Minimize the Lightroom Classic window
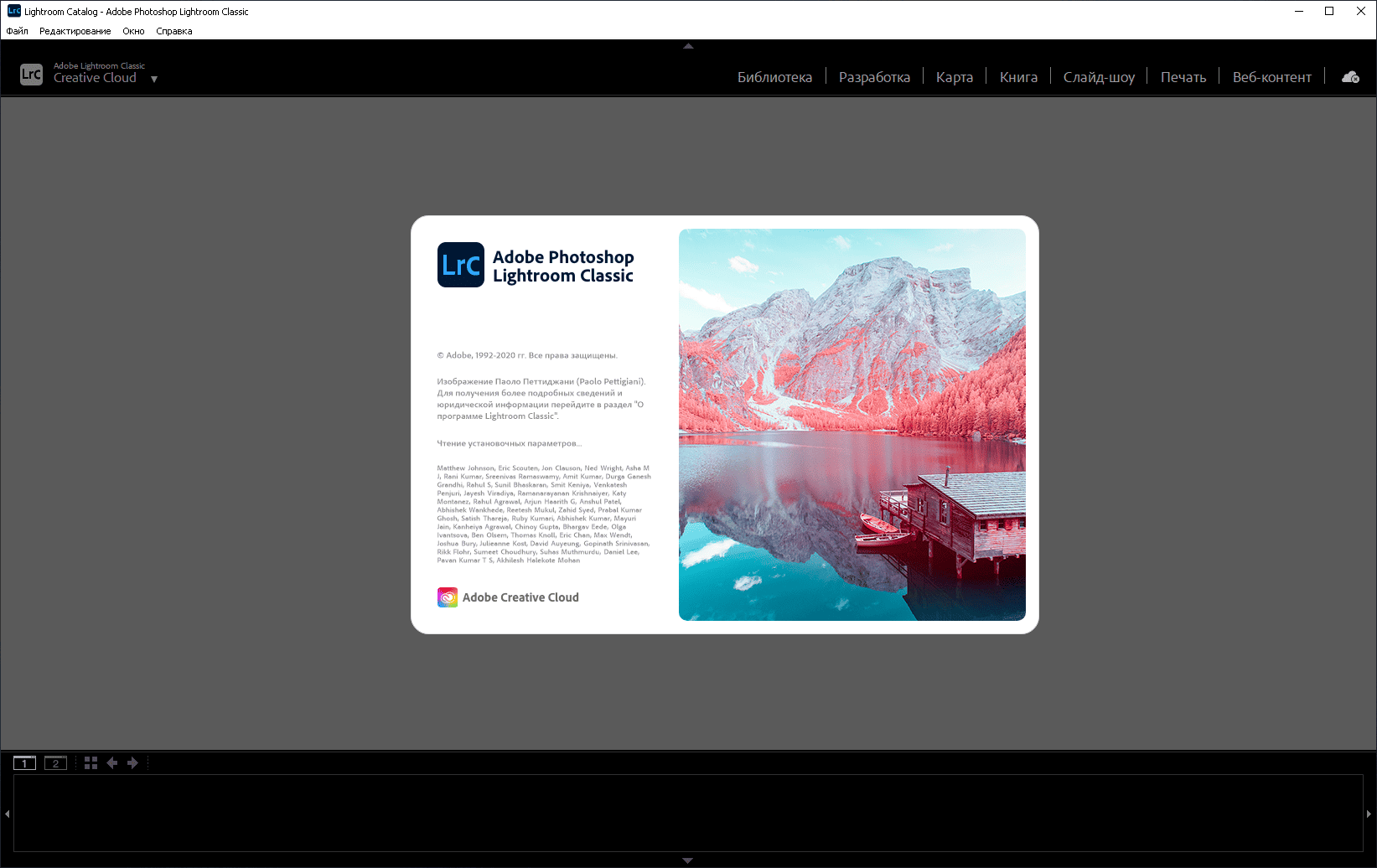1377x868 pixels. click(1299, 11)
